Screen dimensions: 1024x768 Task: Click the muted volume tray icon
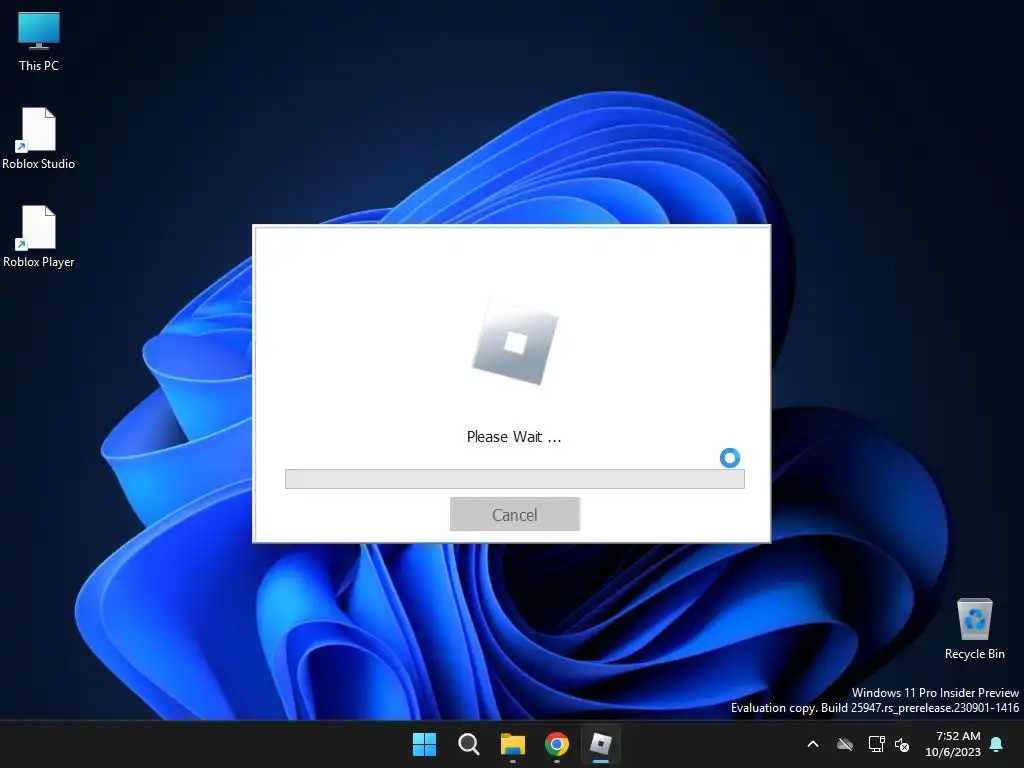902,744
